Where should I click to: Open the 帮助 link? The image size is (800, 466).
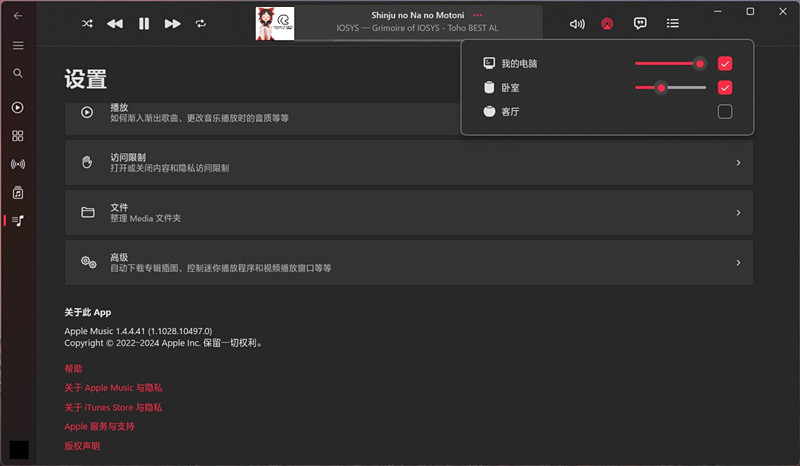pos(73,369)
